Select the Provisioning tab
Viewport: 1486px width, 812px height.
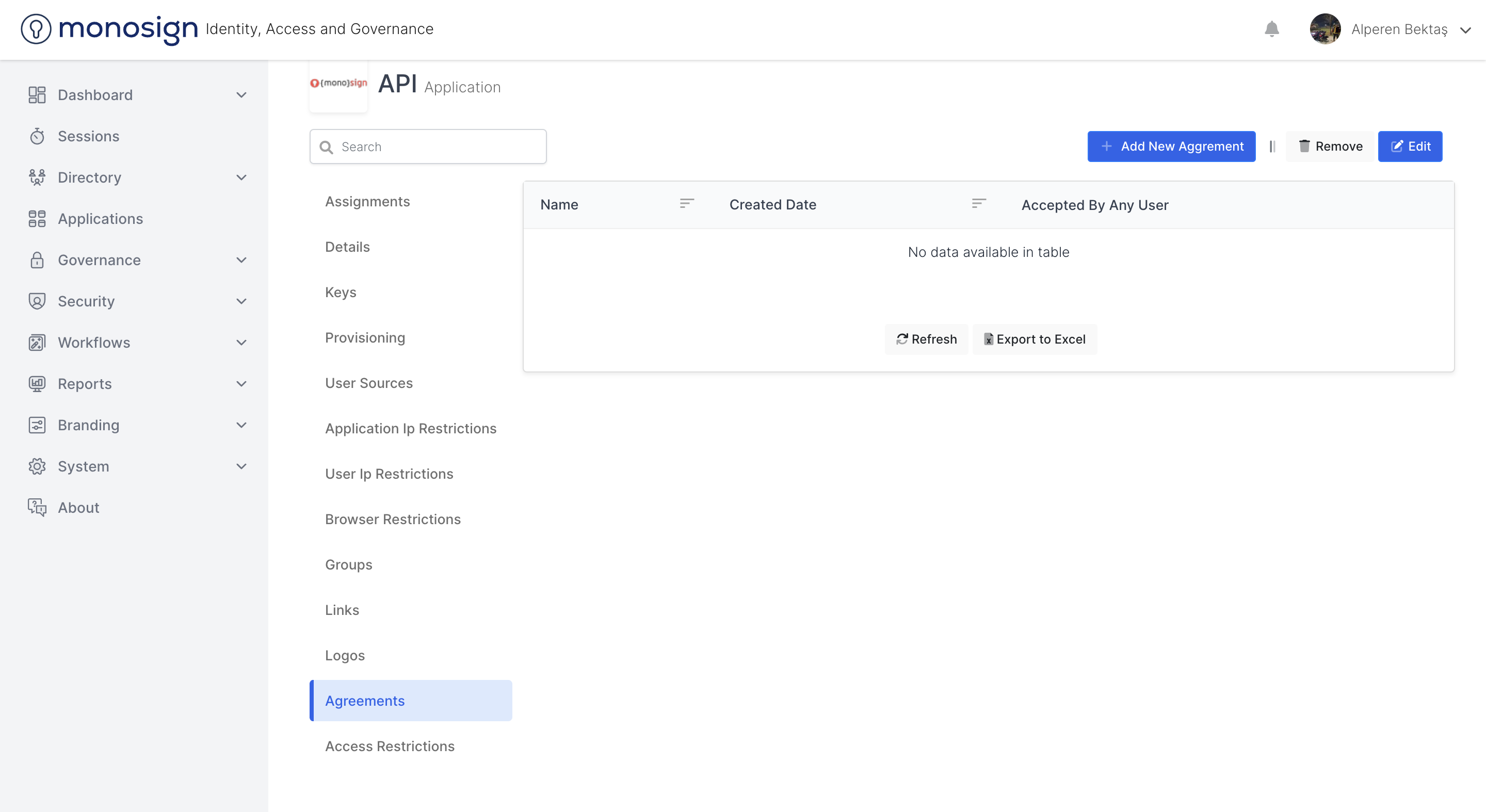coord(365,337)
